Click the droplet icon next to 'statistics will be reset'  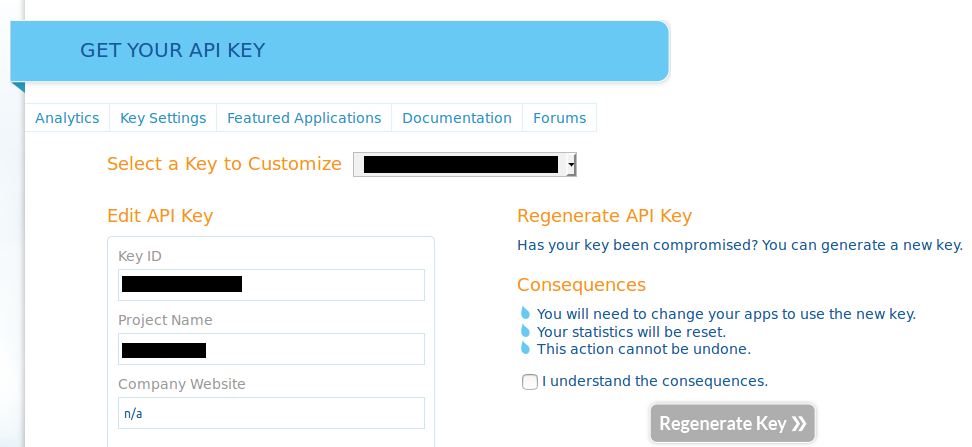(526, 330)
